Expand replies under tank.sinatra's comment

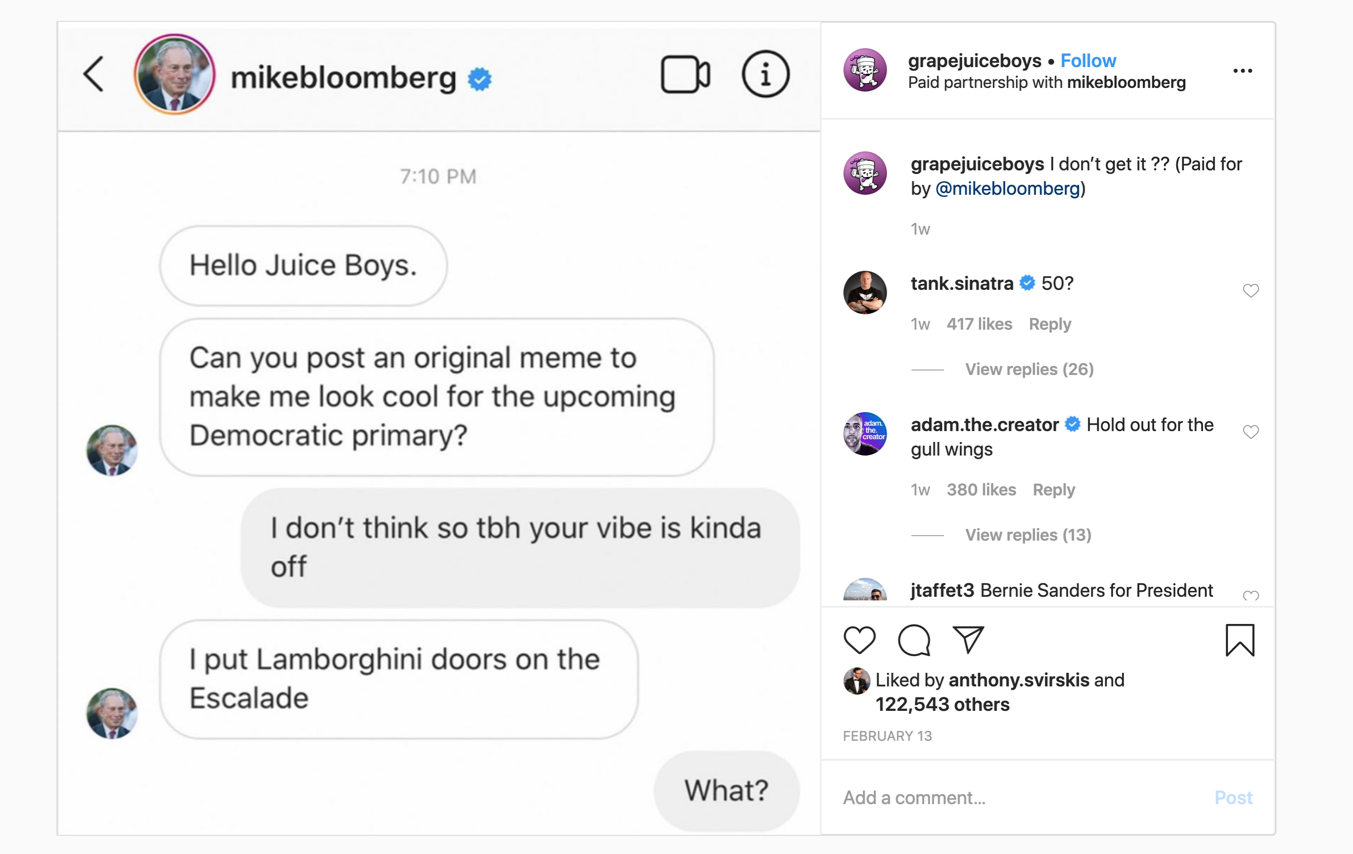click(1029, 369)
